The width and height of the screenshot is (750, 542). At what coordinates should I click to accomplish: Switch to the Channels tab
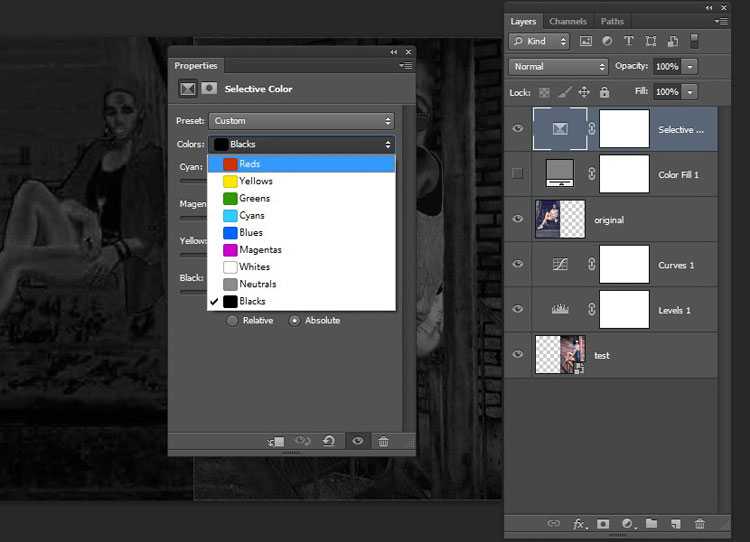pos(568,21)
